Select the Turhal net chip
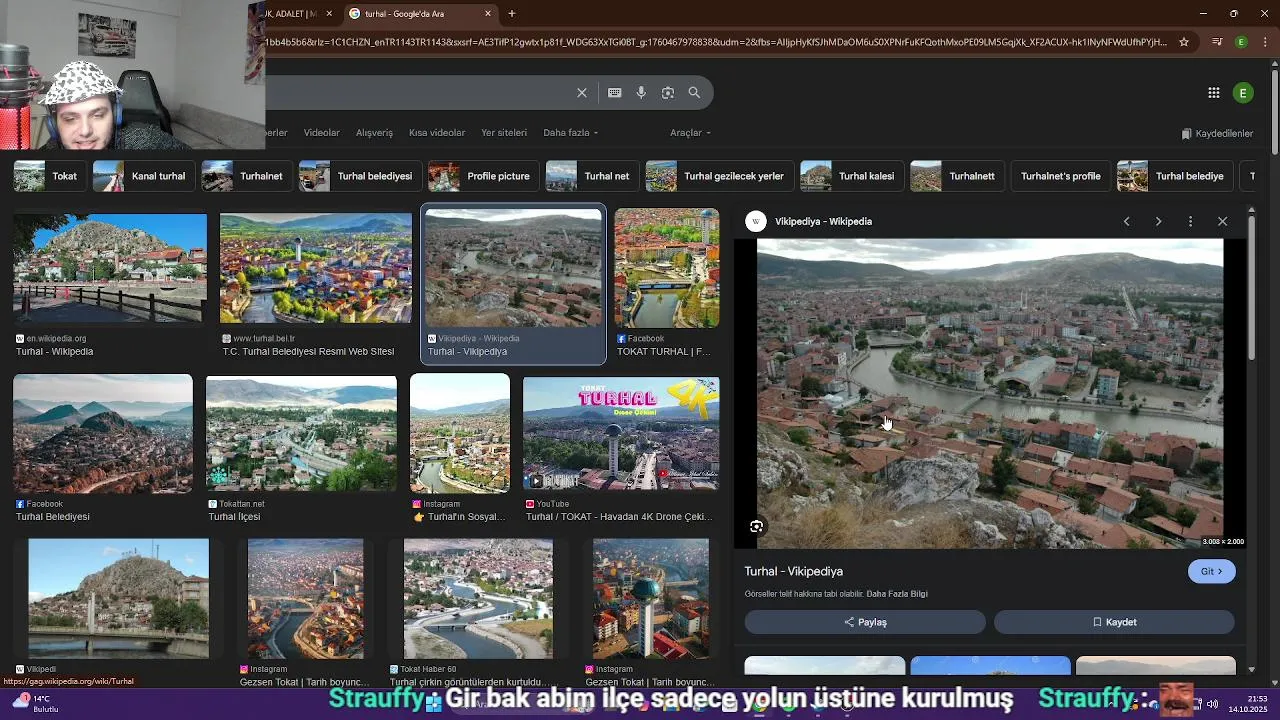 click(x=590, y=176)
